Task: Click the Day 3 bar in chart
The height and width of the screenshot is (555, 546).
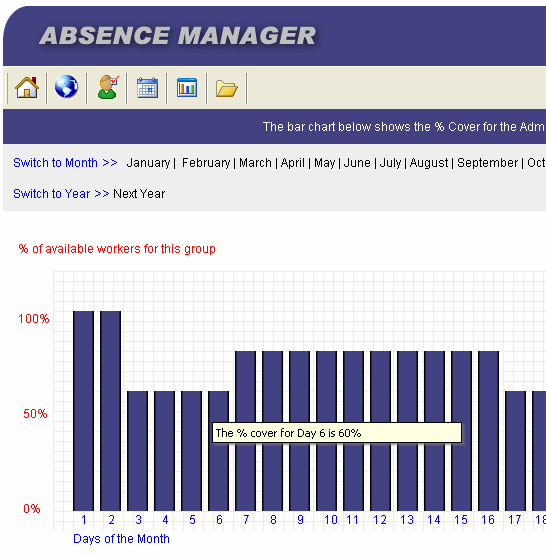Action: point(138,451)
